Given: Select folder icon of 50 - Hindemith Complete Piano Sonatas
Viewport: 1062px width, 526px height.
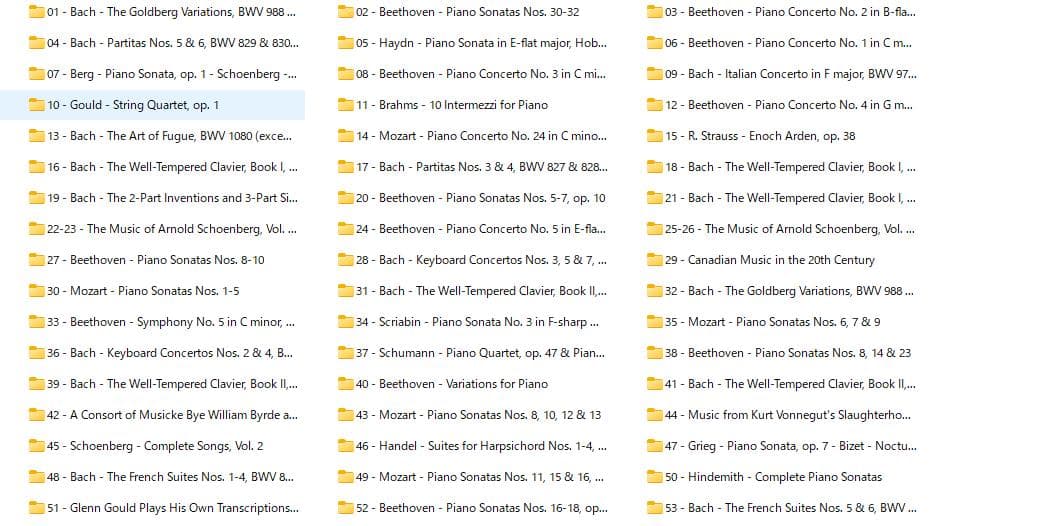Looking at the screenshot, I should [x=655, y=477].
